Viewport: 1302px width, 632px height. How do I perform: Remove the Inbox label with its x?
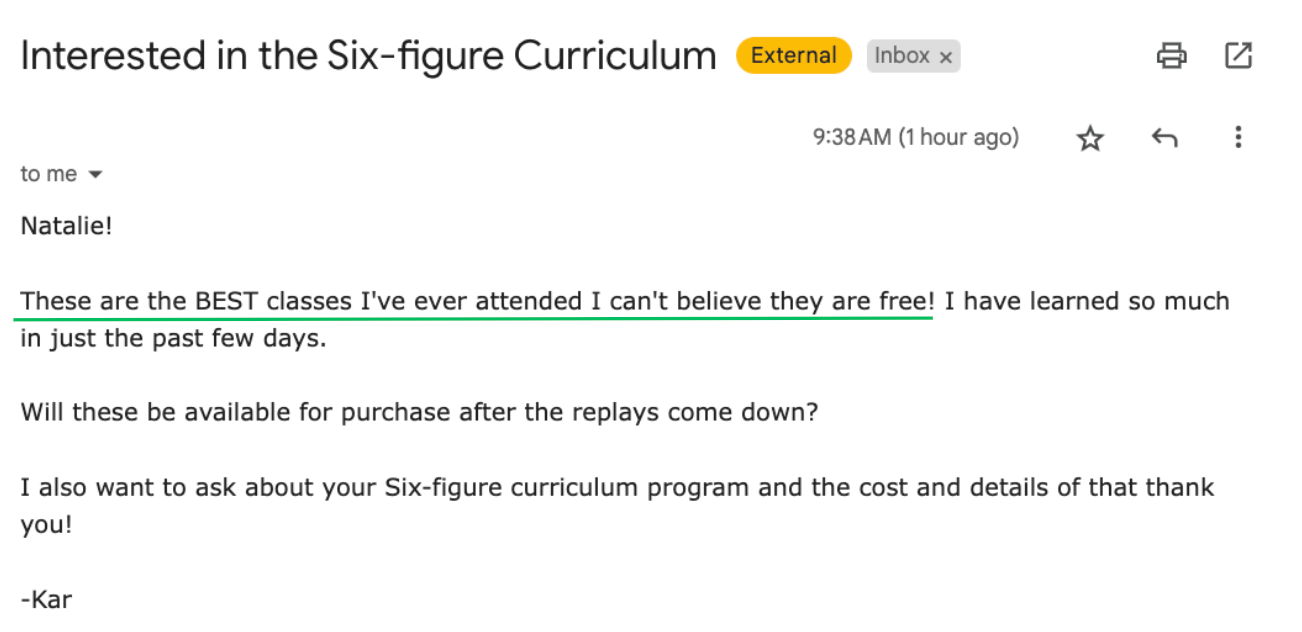(x=945, y=58)
